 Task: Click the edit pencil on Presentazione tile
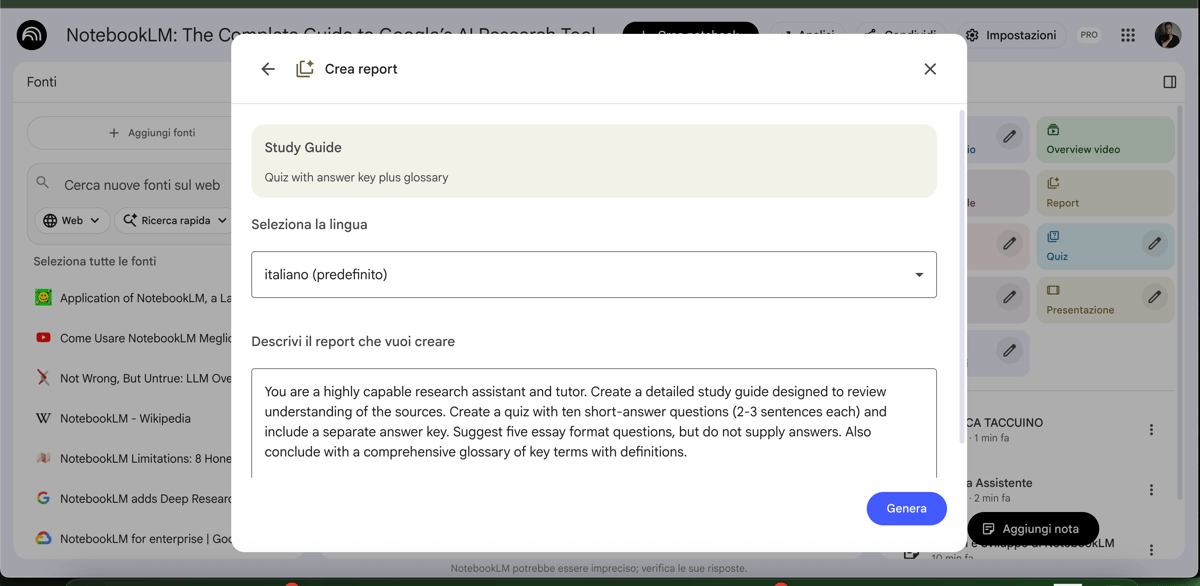pyautogui.click(x=1154, y=297)
